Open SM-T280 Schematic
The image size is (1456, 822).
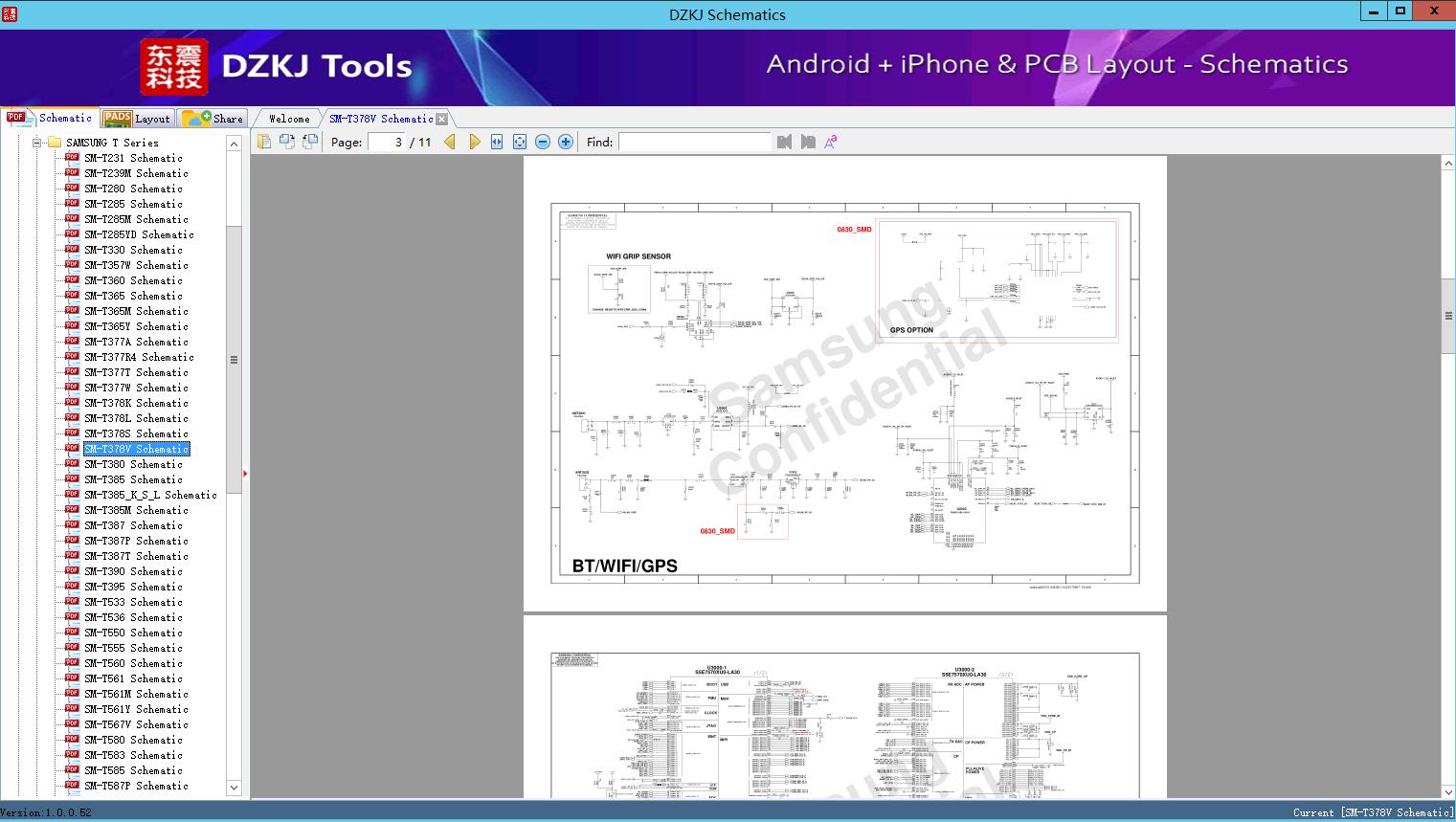[x=133, y=189]
